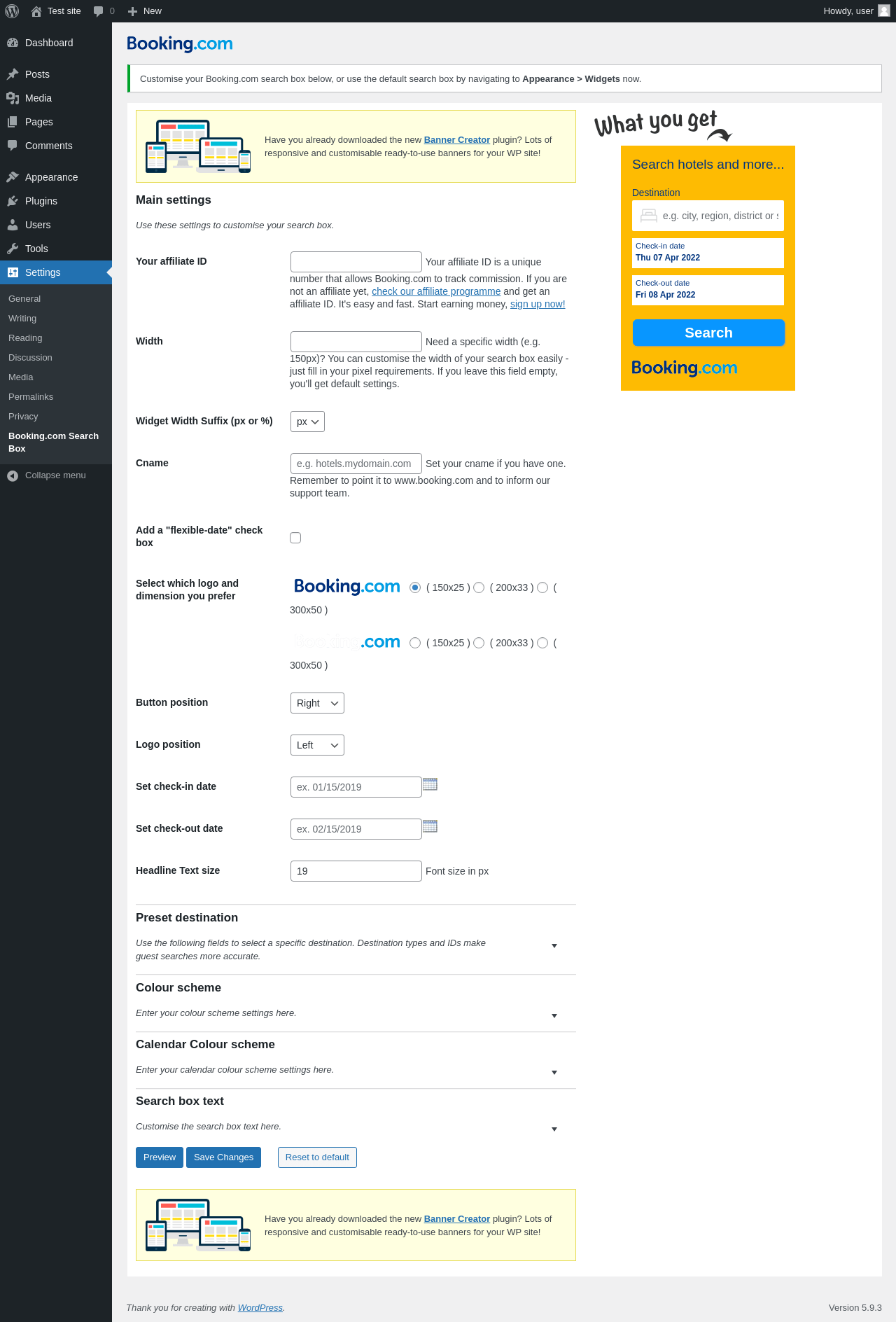The height and width of the screenshot is (1322, 896).
Task: Click the Users person icon
Action: point(13,225)
